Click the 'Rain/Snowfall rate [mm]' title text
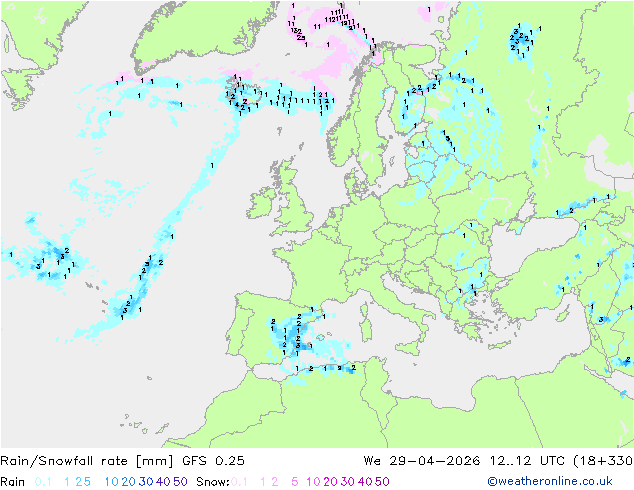The width and height of the screenshot is (634, 490). tap(87, 461)
